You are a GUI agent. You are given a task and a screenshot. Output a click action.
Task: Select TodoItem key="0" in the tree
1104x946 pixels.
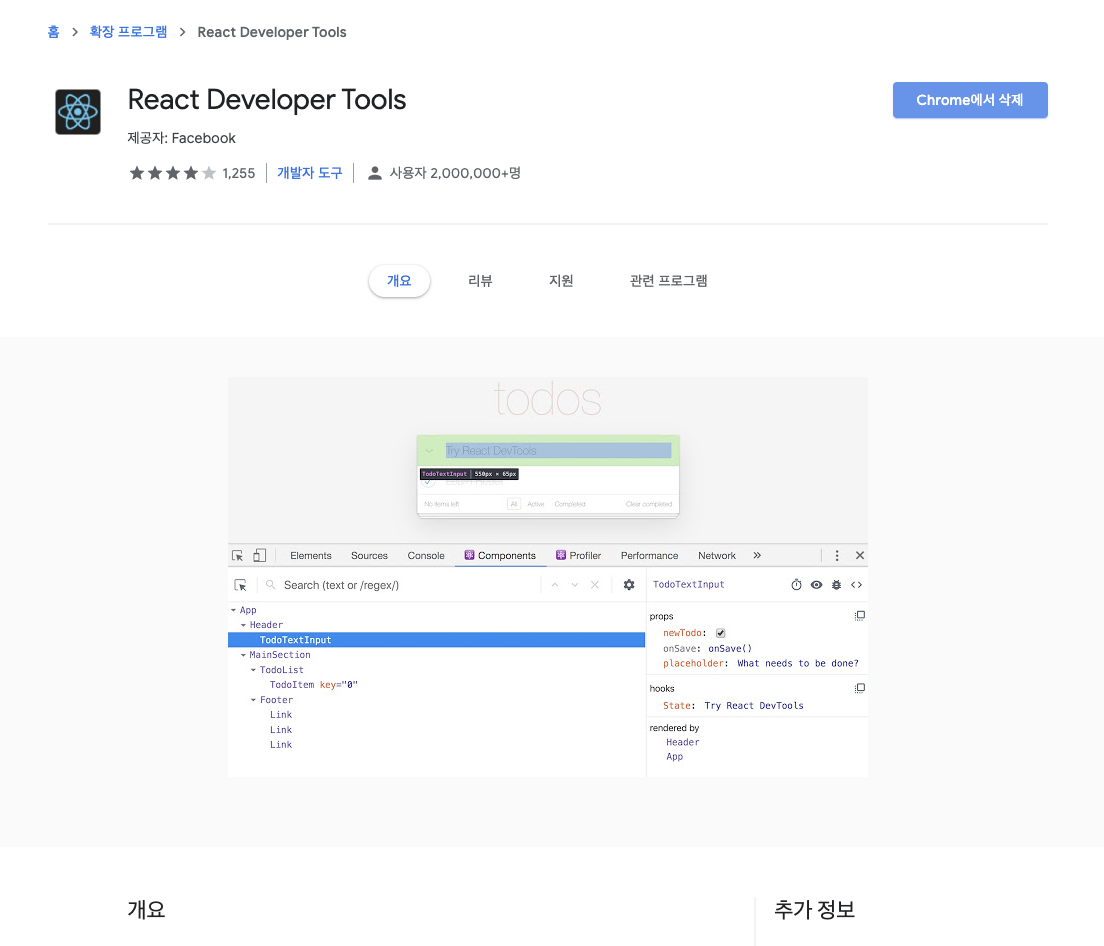coord(313,685)
